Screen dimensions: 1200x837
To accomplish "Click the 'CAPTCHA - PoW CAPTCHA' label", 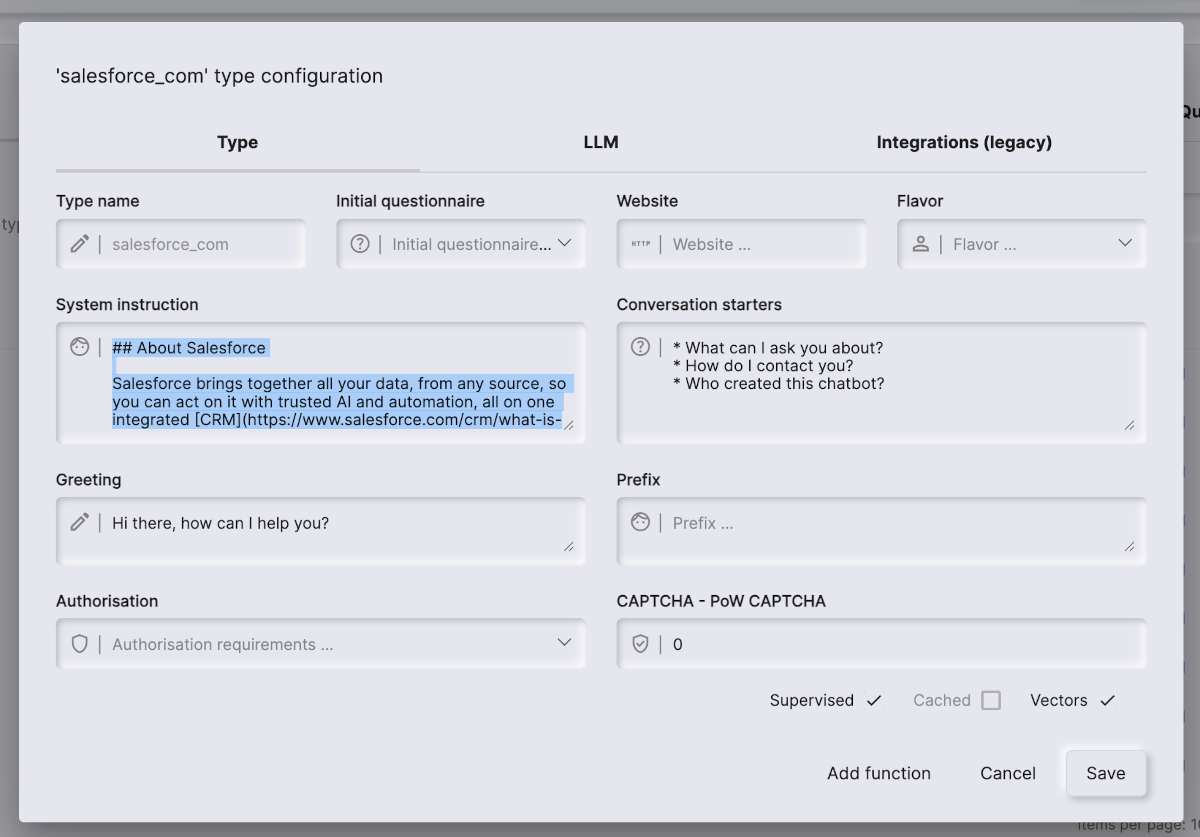I will (721, 601).
